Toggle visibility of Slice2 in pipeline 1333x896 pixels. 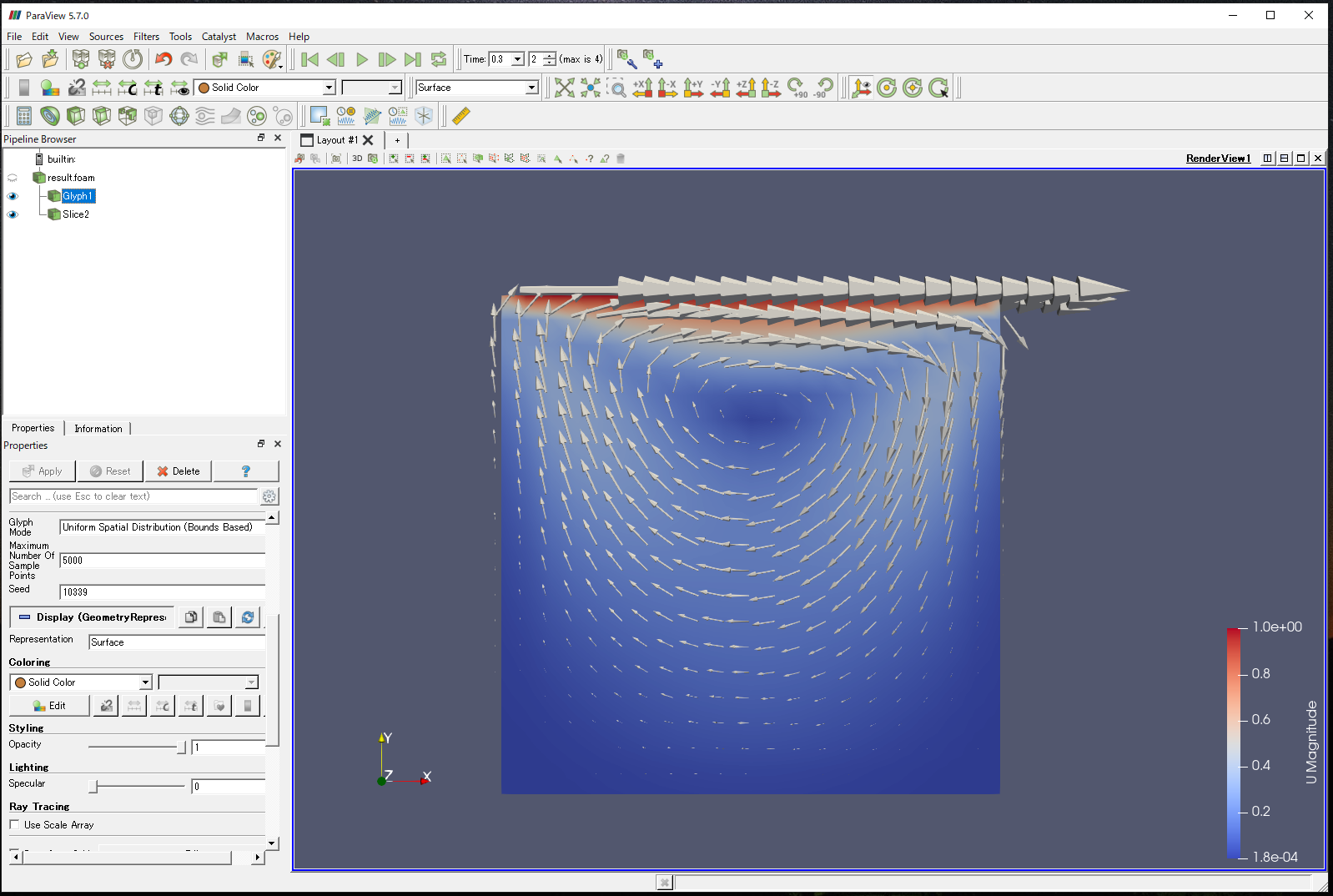[13, 214]
